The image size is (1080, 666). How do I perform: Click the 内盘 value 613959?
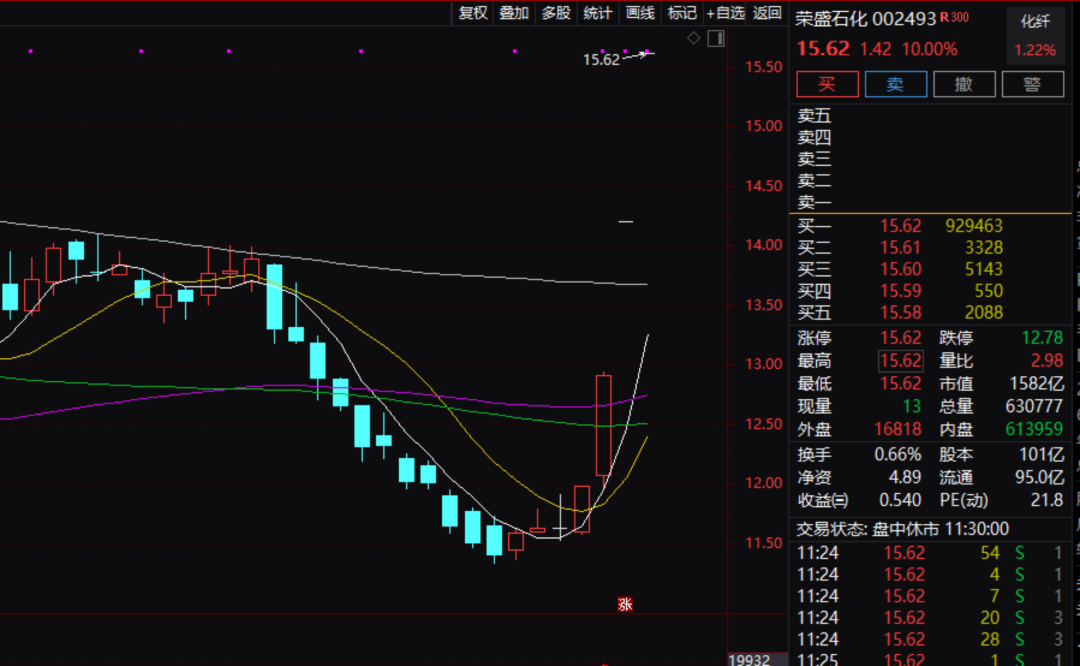(1034, 429)
